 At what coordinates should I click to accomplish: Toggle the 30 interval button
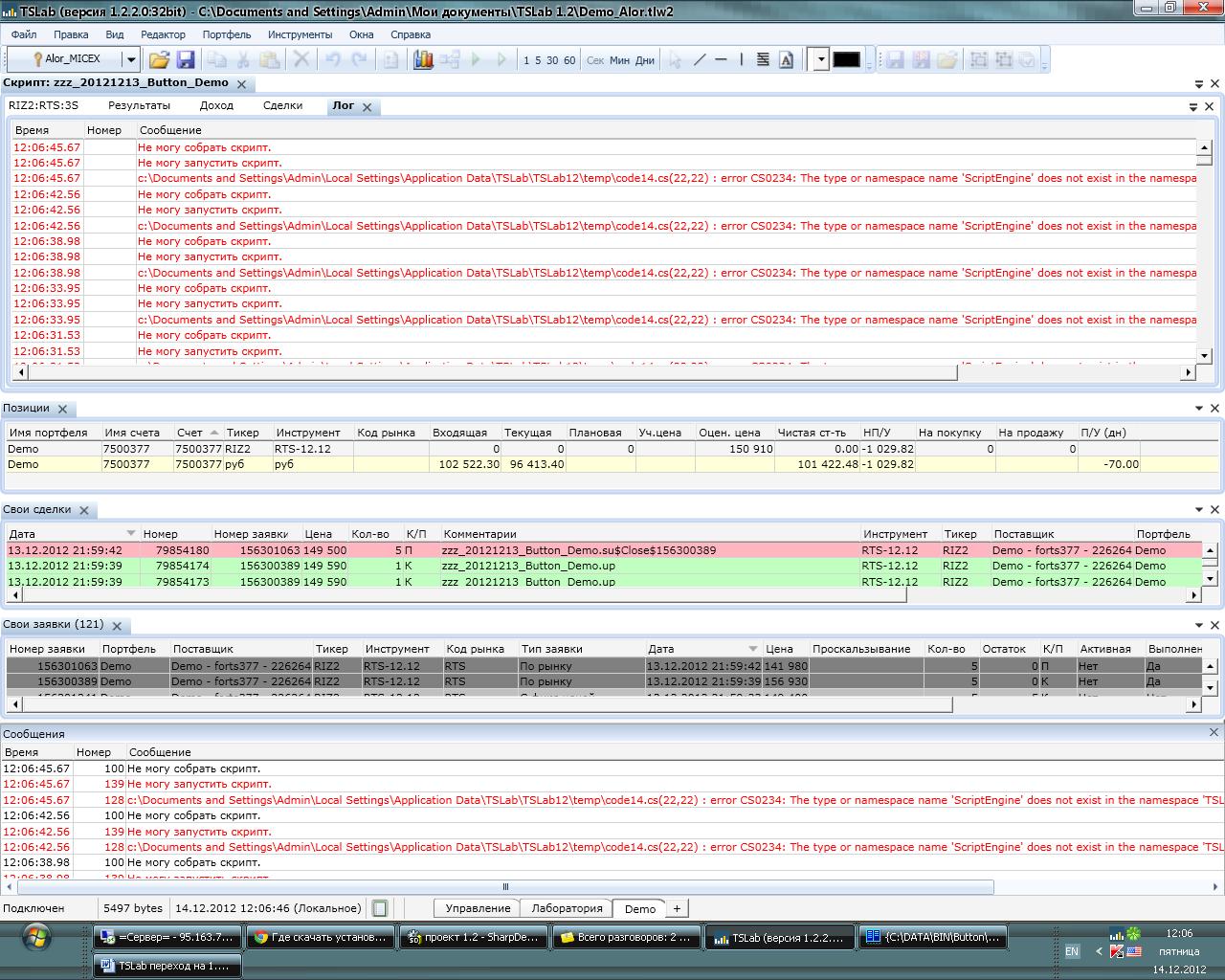pos(552,60)
